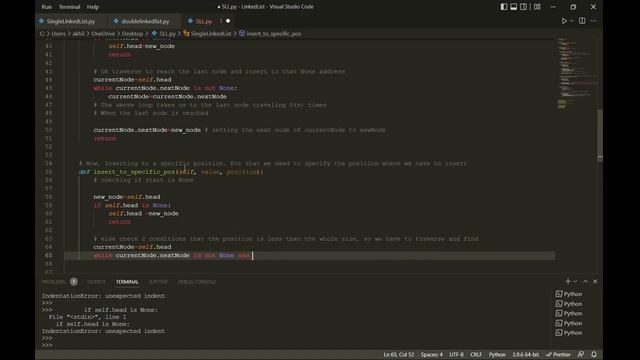Click line number 55 in the gutter
This screenshot has width=640, height=360.
[48, 172]
